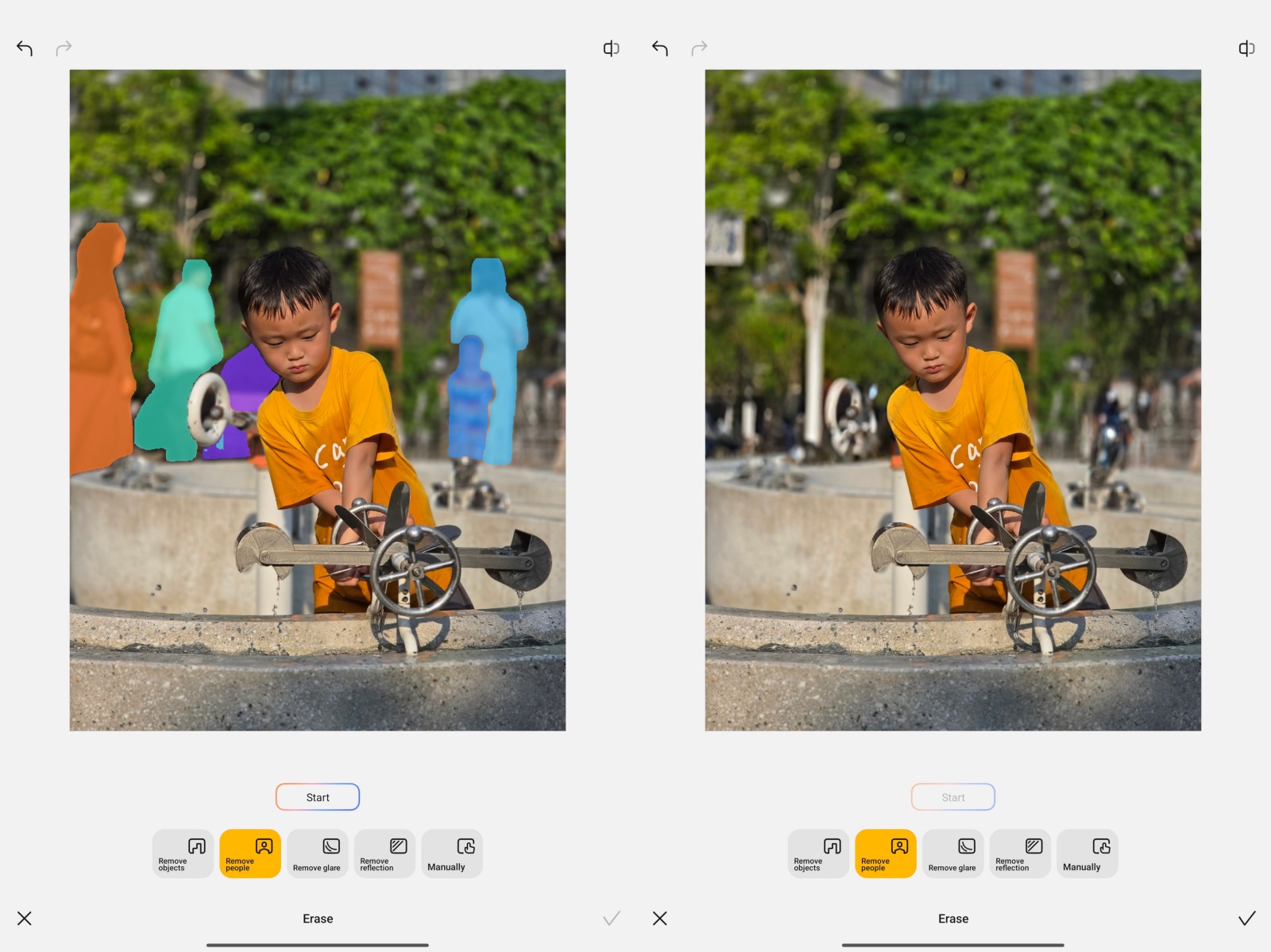
Task: Select Remove objects in the right panel
Action: (x=818, y=854)
